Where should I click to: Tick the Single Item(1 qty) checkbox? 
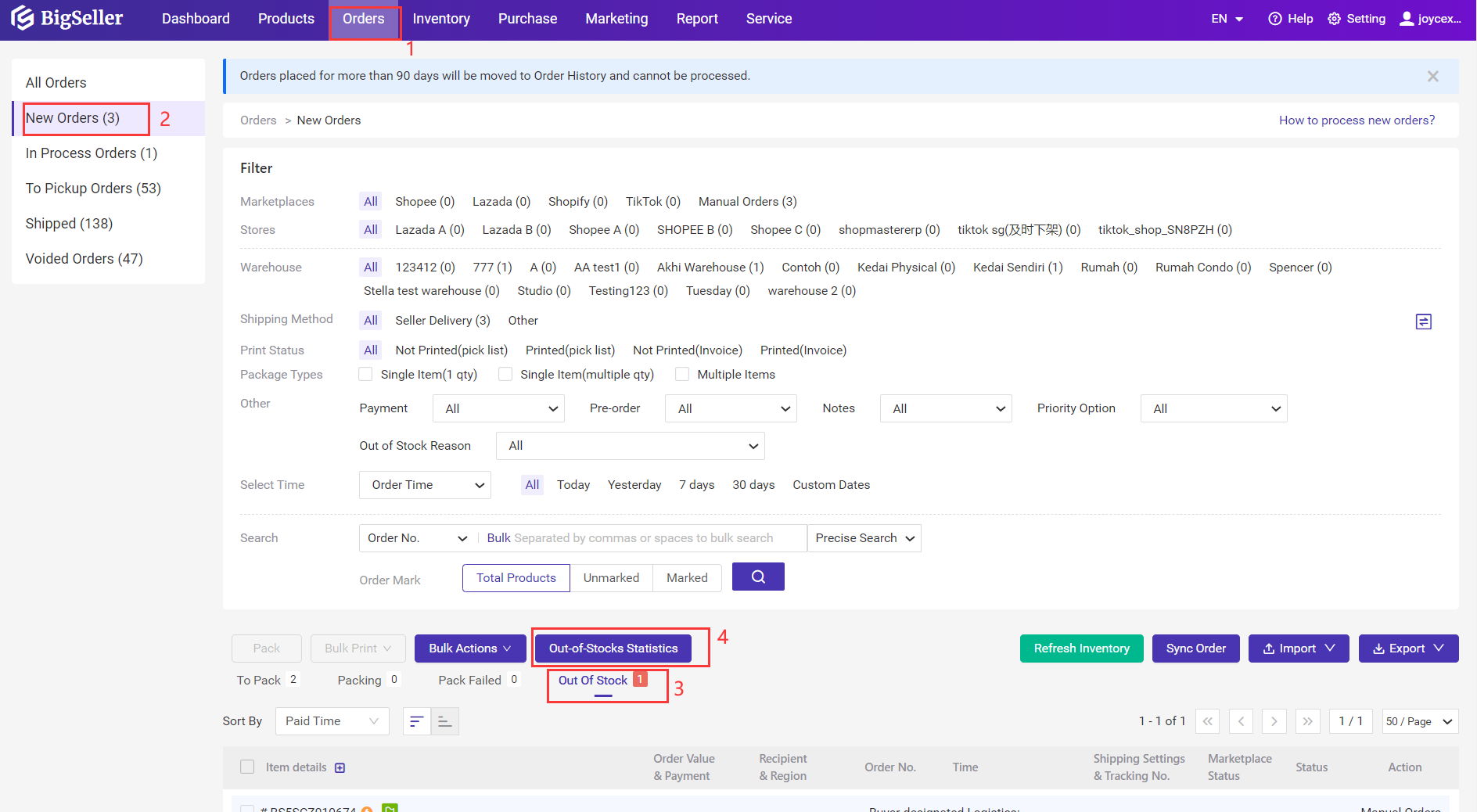tap(365, 374)
